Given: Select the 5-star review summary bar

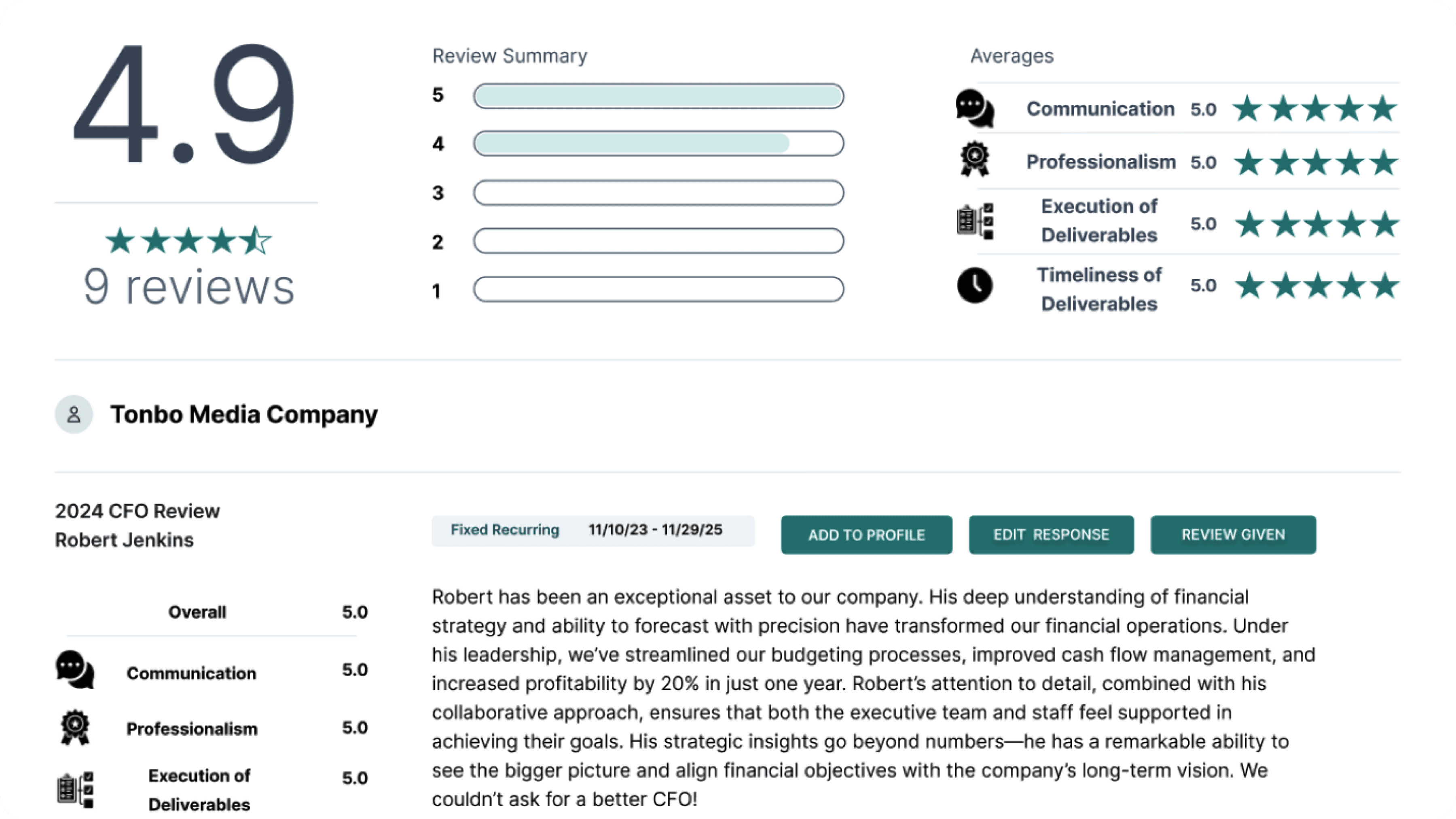Looking at the screenshot, I should click(658, 96).
